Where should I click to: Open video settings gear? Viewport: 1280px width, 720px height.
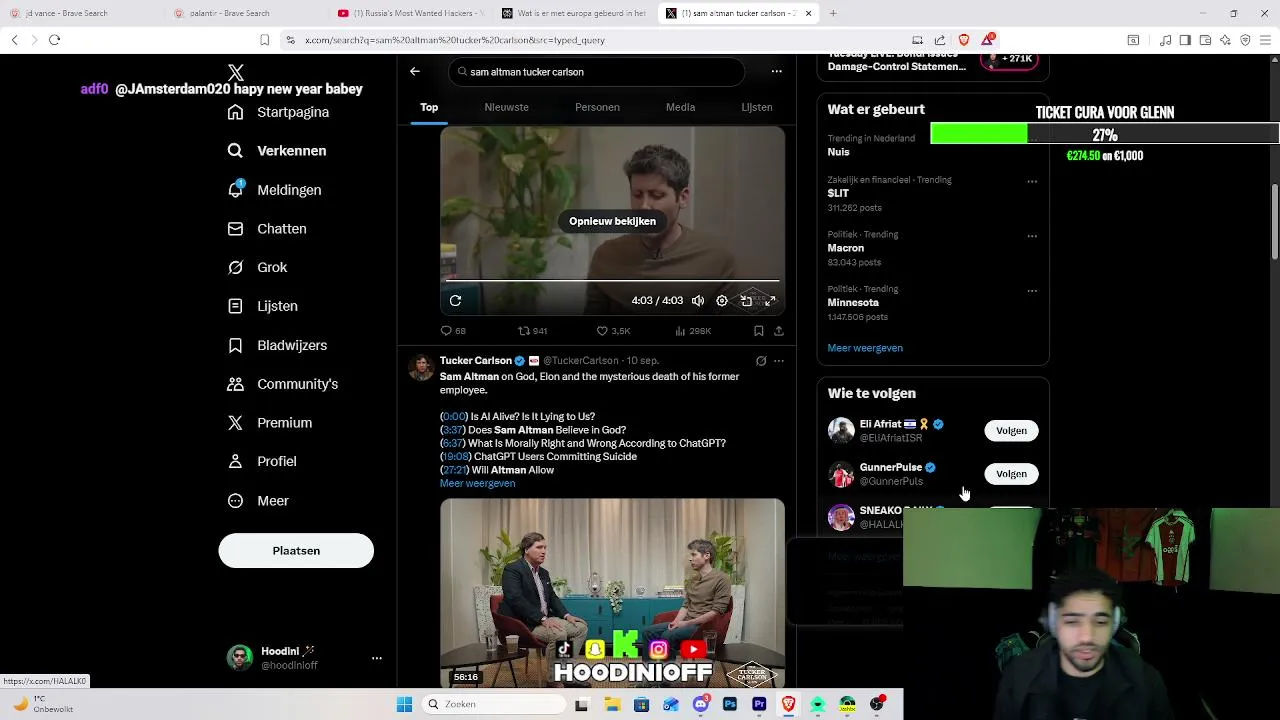click(722, 300)
